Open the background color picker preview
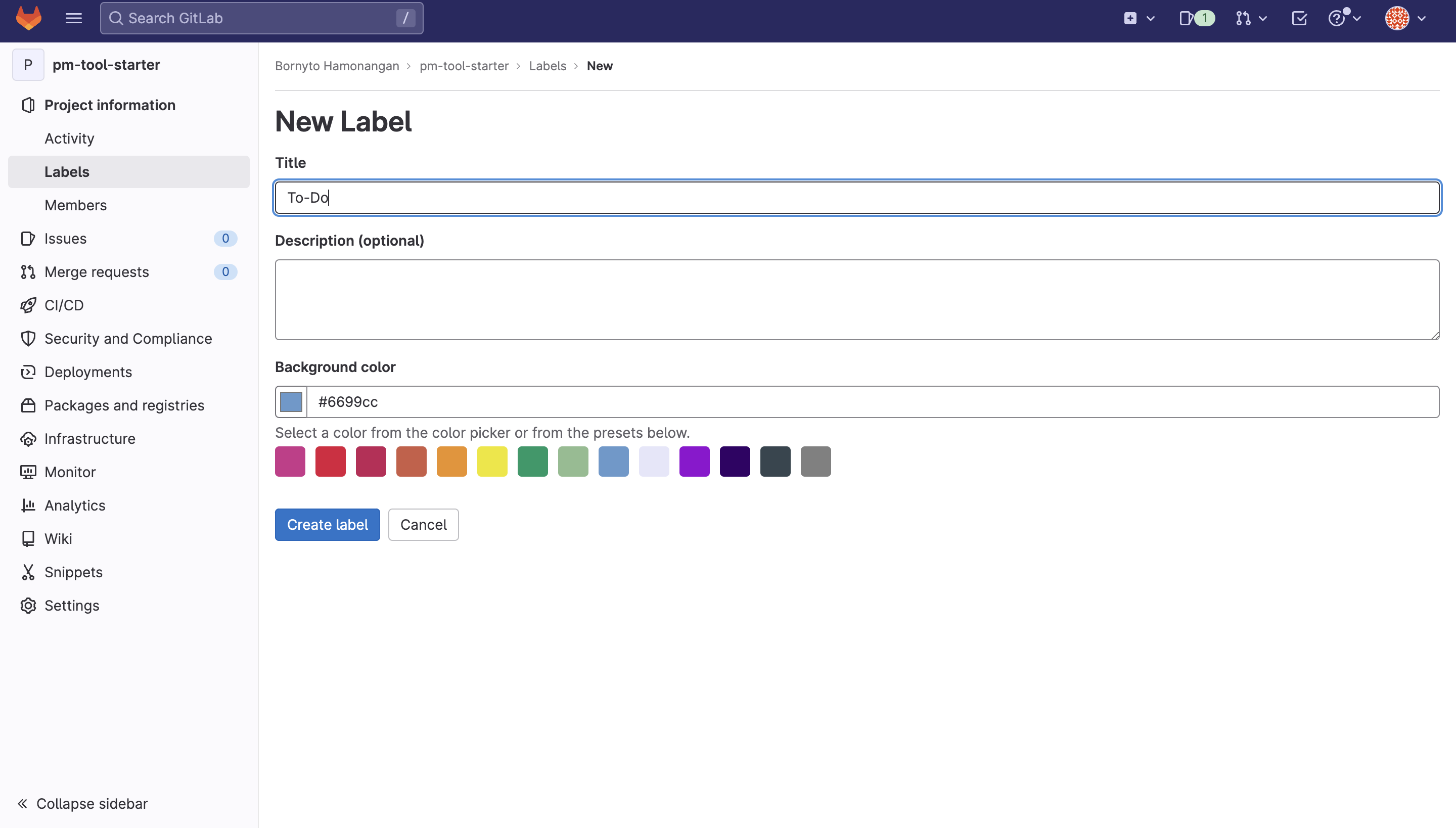 (x=291, y=402)
